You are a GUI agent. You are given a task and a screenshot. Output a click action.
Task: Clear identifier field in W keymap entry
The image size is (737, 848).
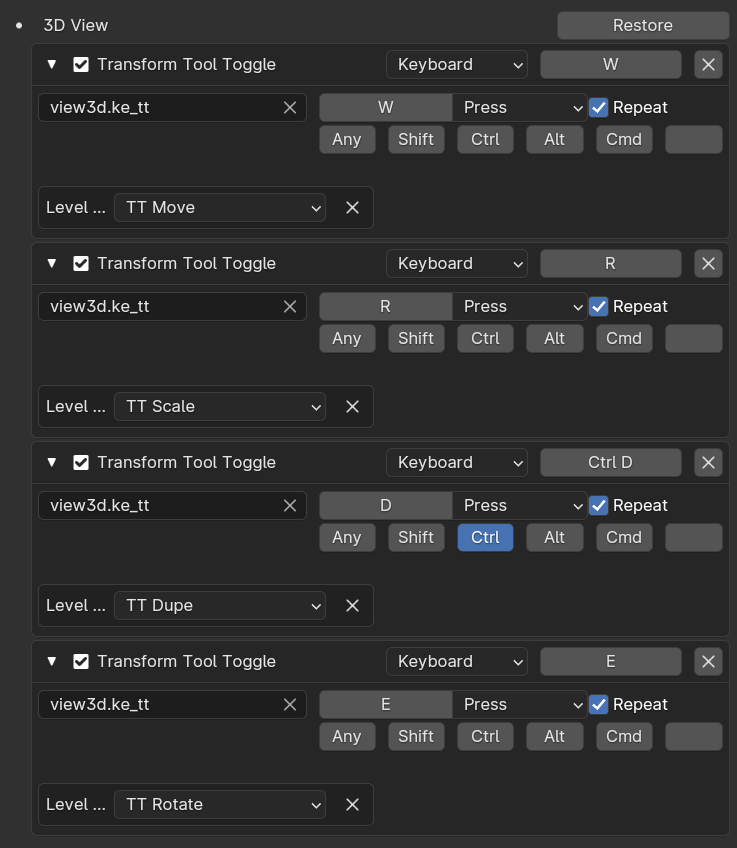[x=290, y=108]
